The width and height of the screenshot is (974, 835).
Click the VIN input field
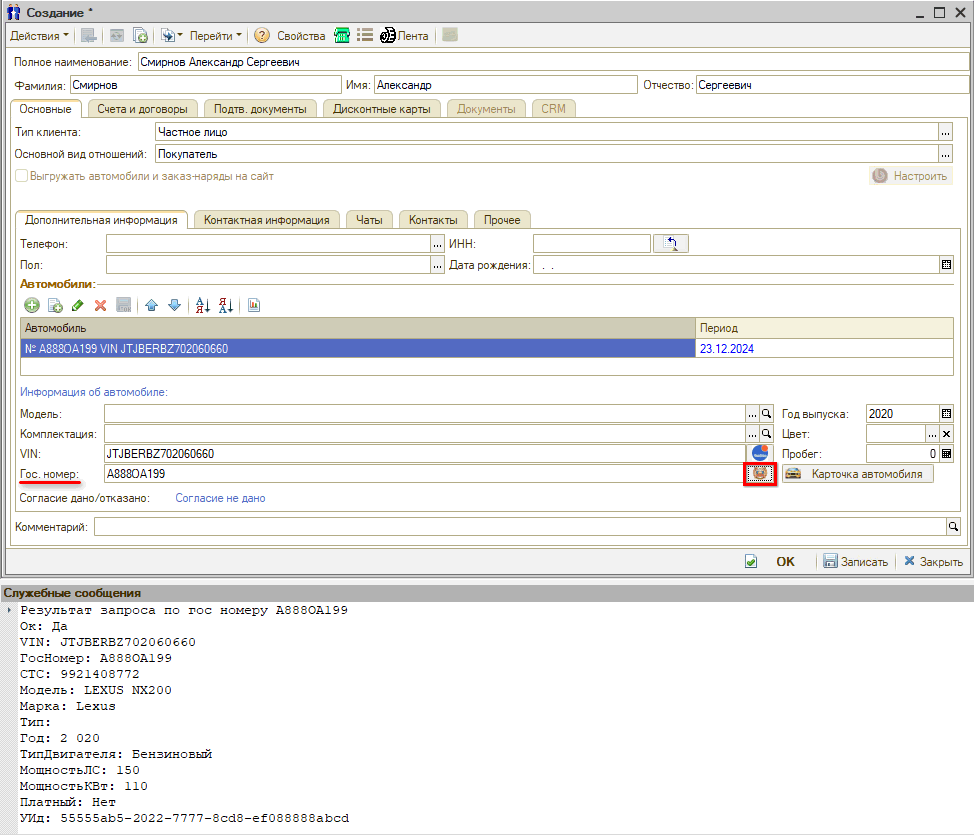coord(424,454)
